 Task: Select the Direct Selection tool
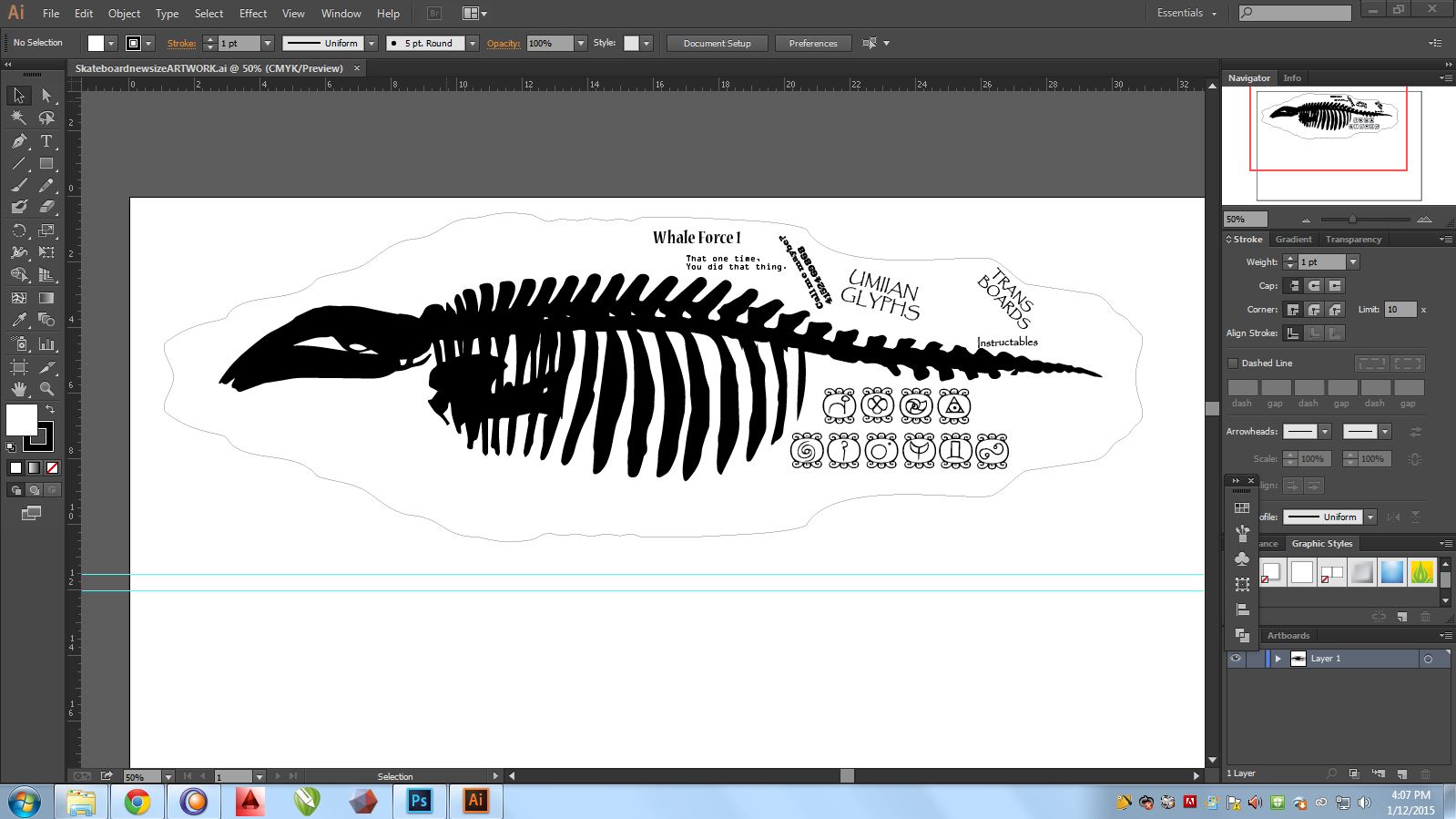coord(46,96)
